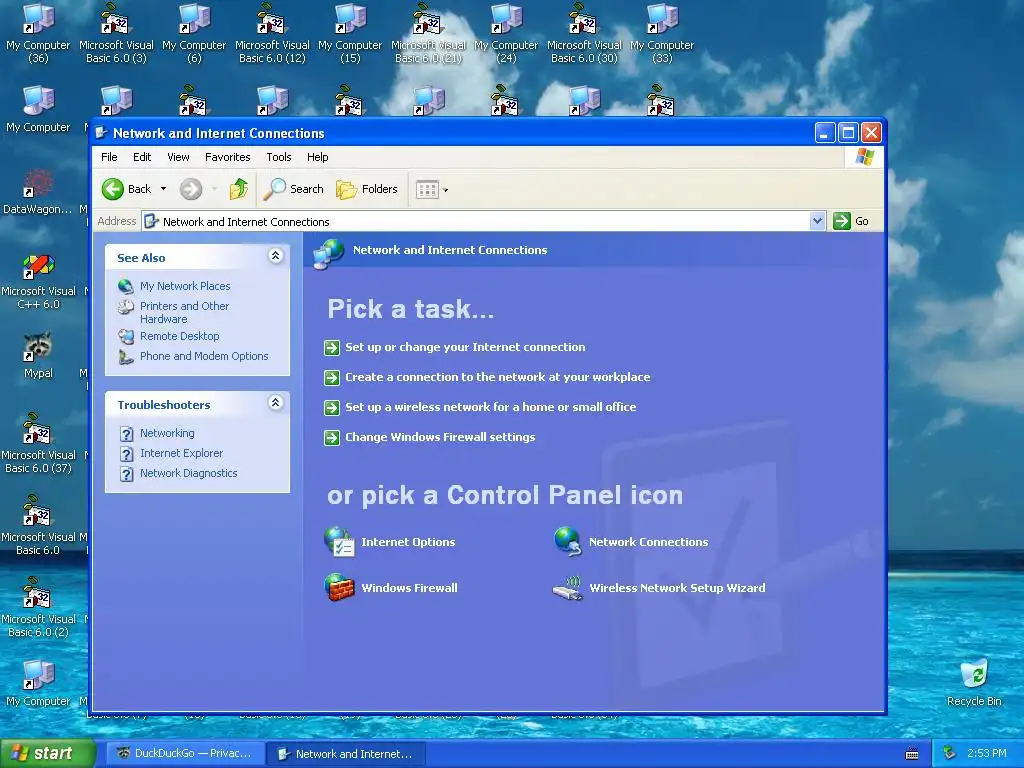Click inside the Address bar field
The image size is (1024, 768).
pos(484,221)
